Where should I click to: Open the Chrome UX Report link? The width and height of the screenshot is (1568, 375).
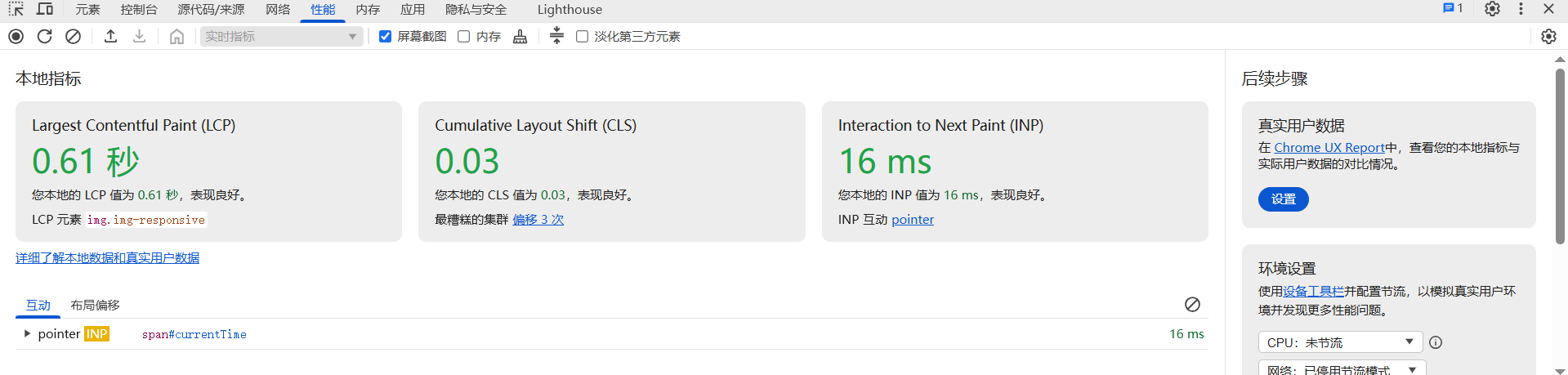[x=1329, y=148]
